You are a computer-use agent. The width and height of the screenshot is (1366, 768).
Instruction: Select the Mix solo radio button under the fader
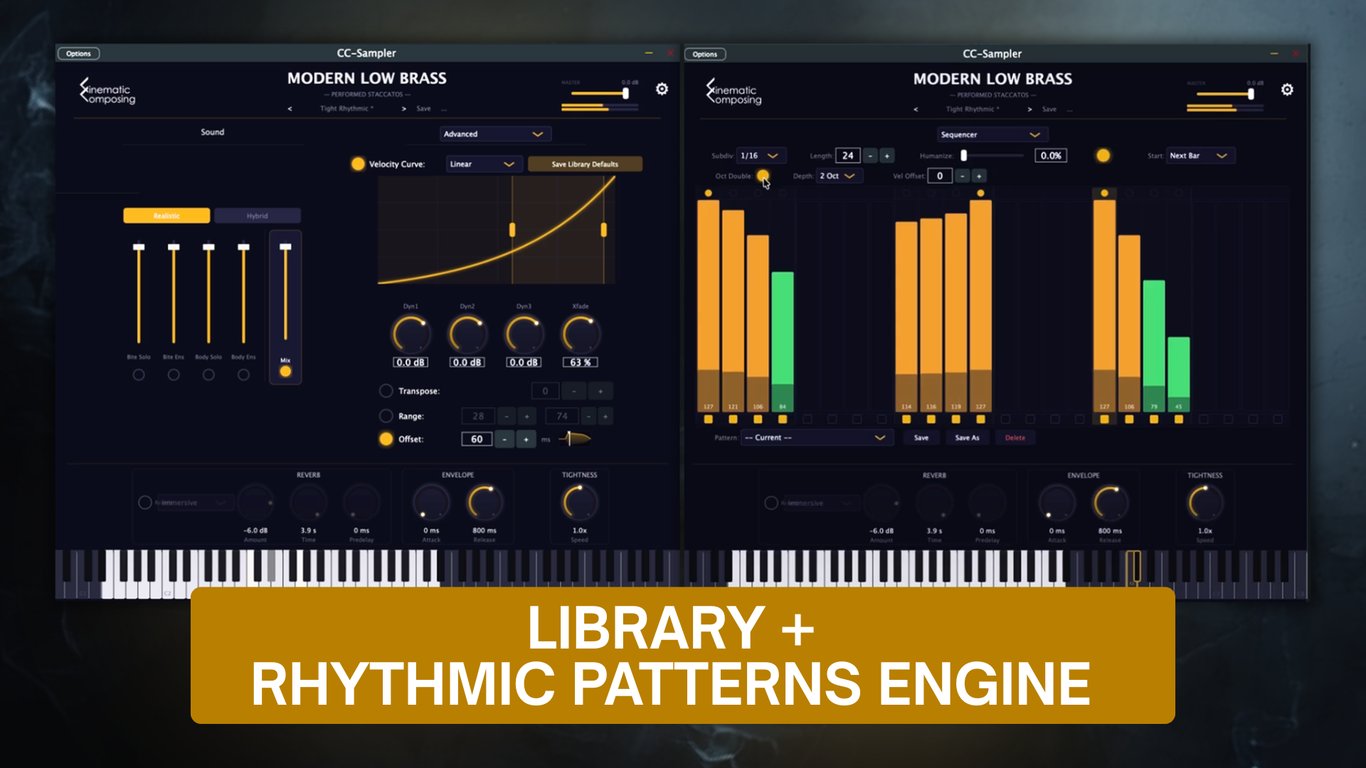coord(284,369)
